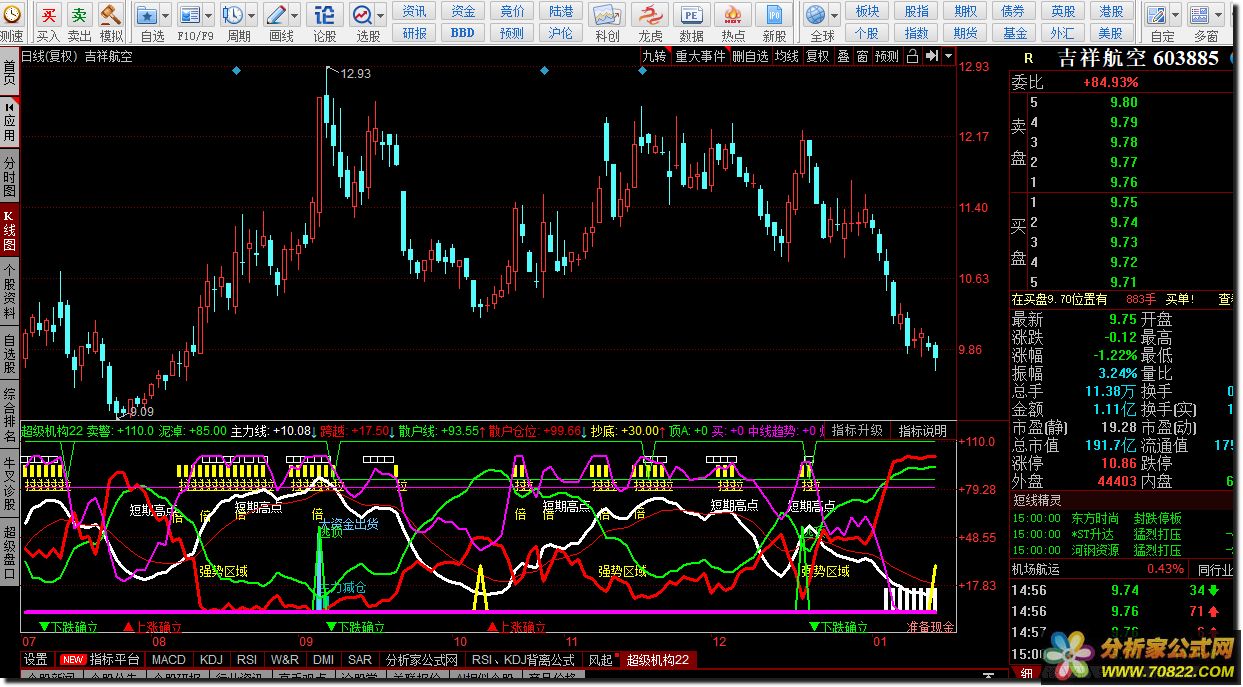Click the BBD button
1243x687 pixels.
coord(463,33)
